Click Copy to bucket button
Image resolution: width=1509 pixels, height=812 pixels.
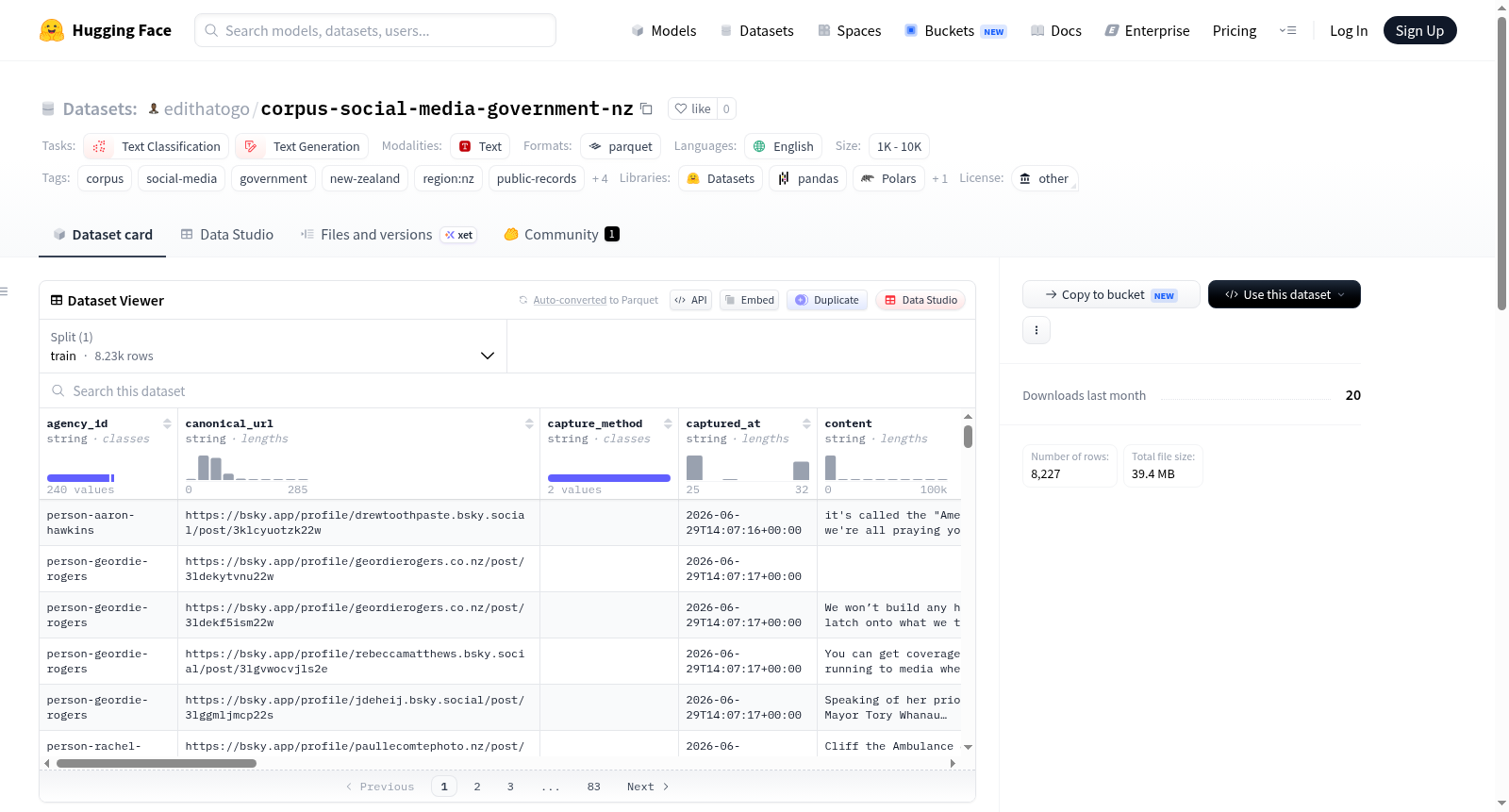coord(1111,294)
